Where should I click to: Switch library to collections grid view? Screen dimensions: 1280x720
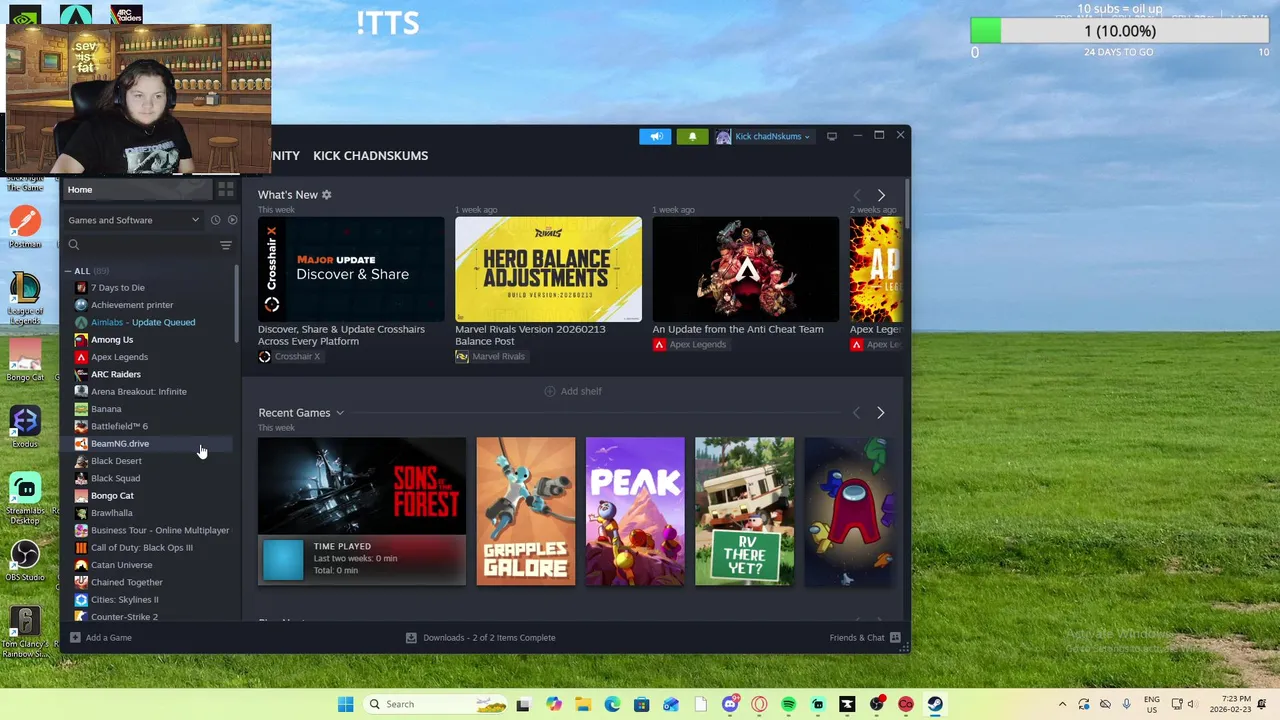point(226,190)
